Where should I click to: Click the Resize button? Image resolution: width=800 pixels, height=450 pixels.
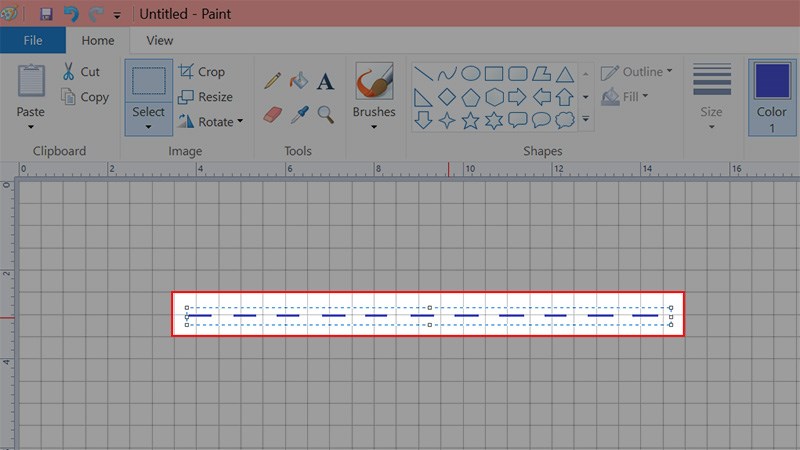click(205, 97)
